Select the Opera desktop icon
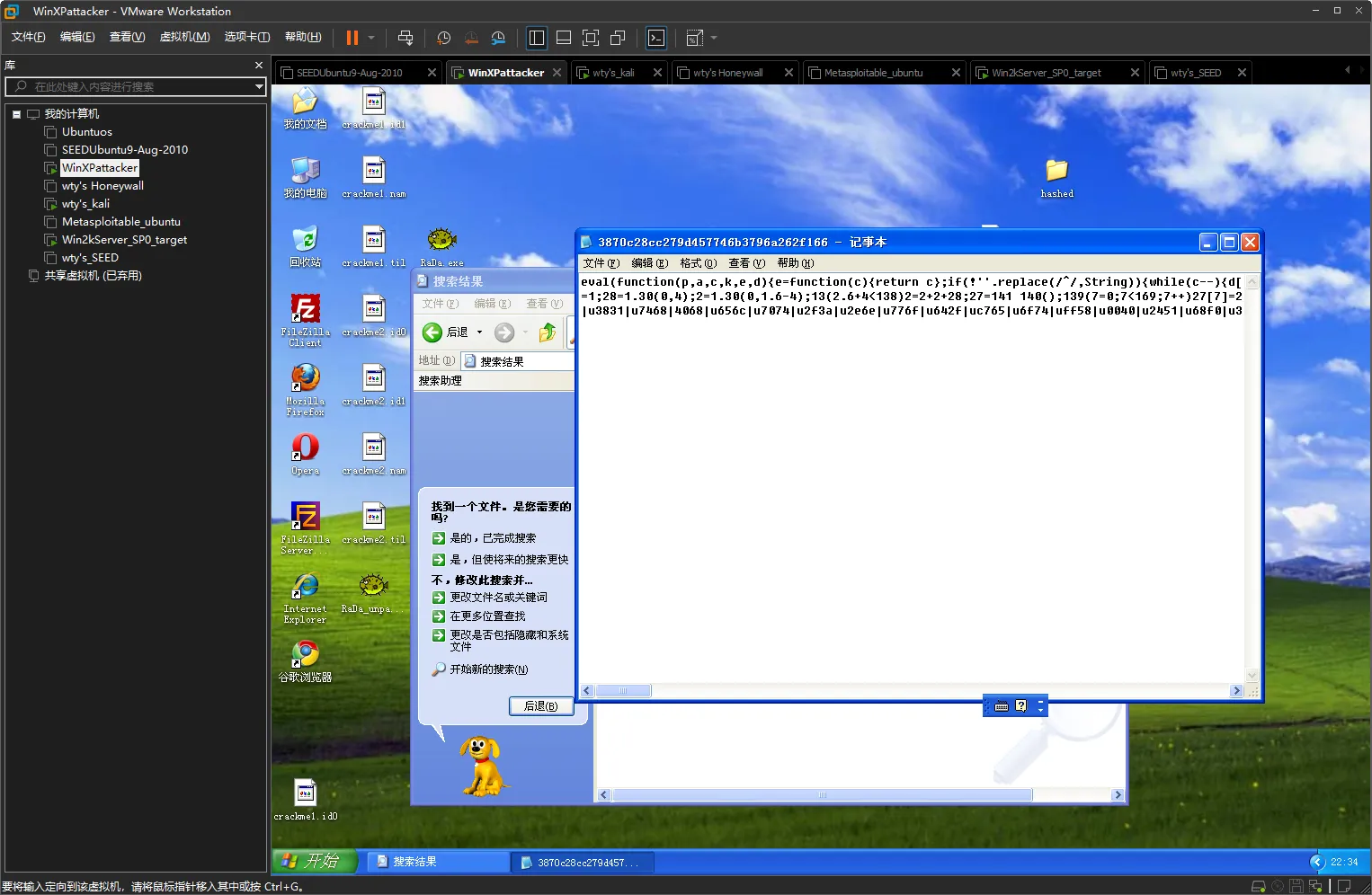 click(x=305, y=454)
